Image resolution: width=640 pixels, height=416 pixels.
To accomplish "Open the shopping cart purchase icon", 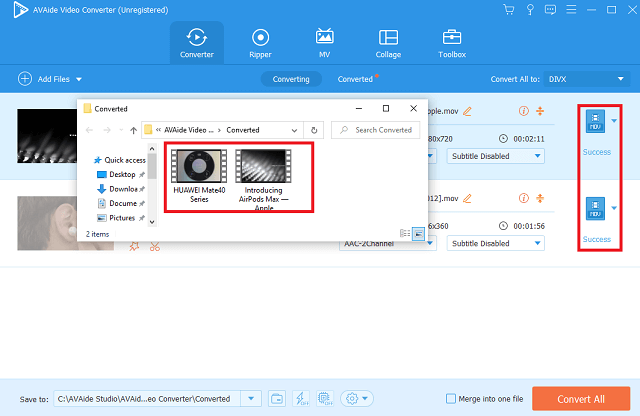I will 509,9.
